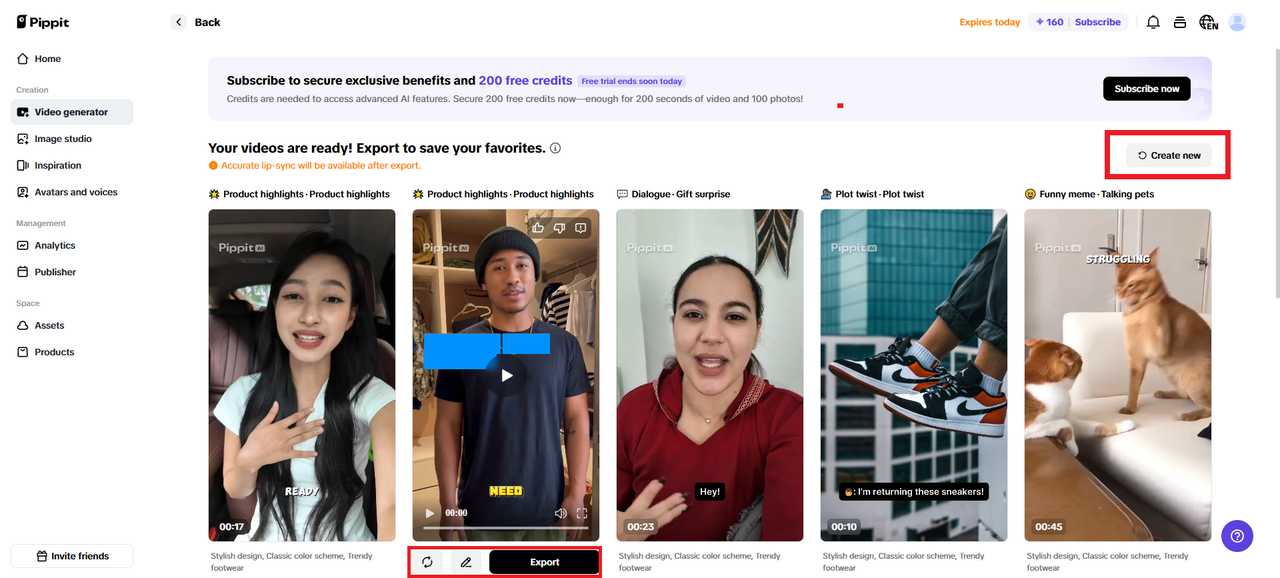Open the Funny meme Talking pets video
The width and height of the screenshot is (1280, 578).
pyautogui.click(x=1117, y=375)
